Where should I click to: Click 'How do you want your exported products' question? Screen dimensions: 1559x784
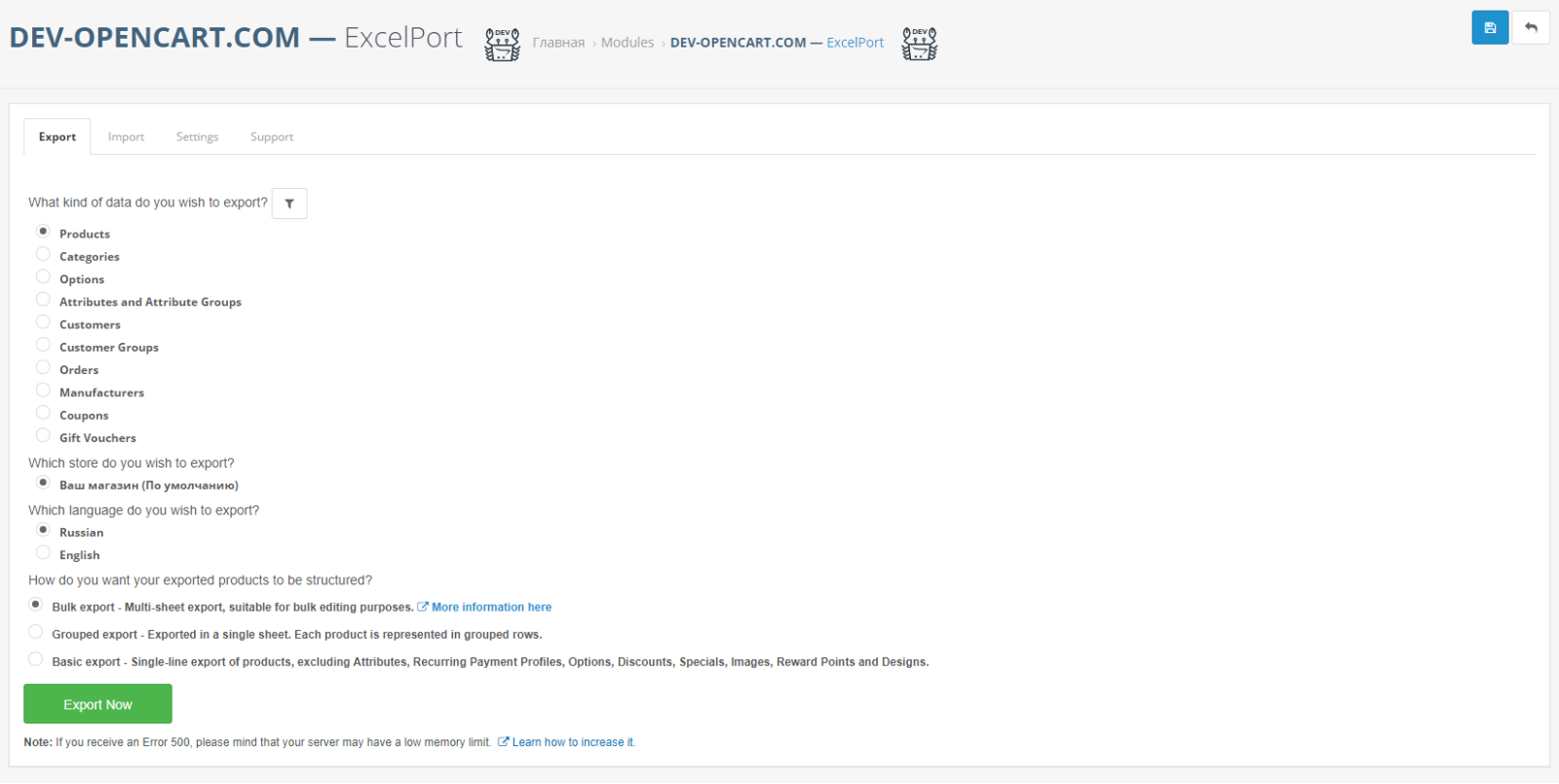coord(200,580)
